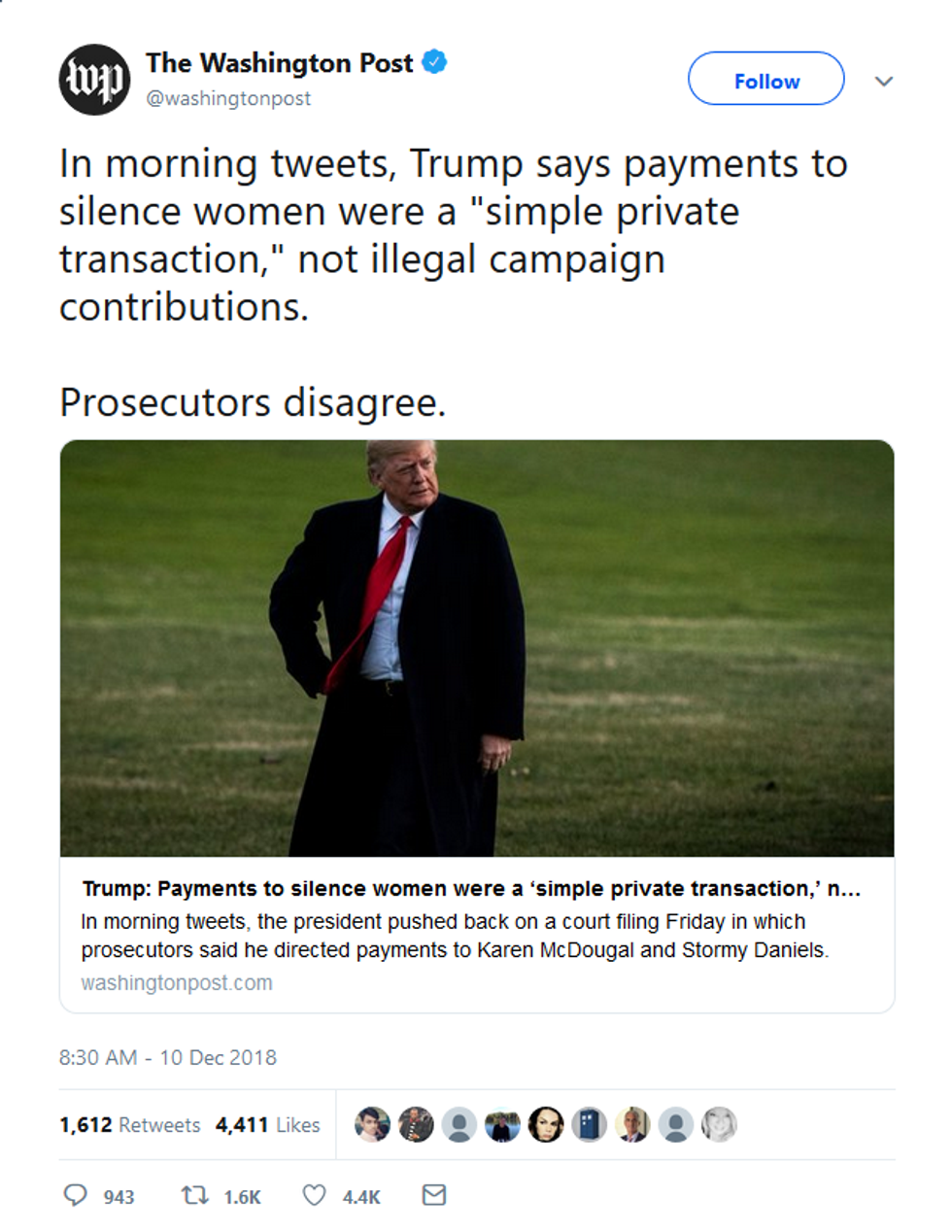
Task: Open direct message via the envelope icon
Action: (434, 1195)
